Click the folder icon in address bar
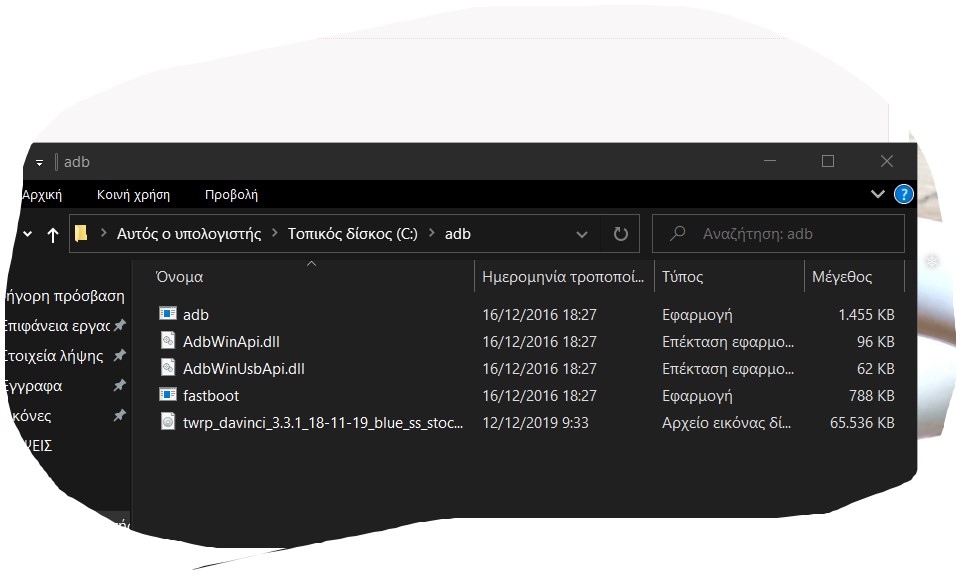This screenshot has width=961, height=575. [82, 234]
